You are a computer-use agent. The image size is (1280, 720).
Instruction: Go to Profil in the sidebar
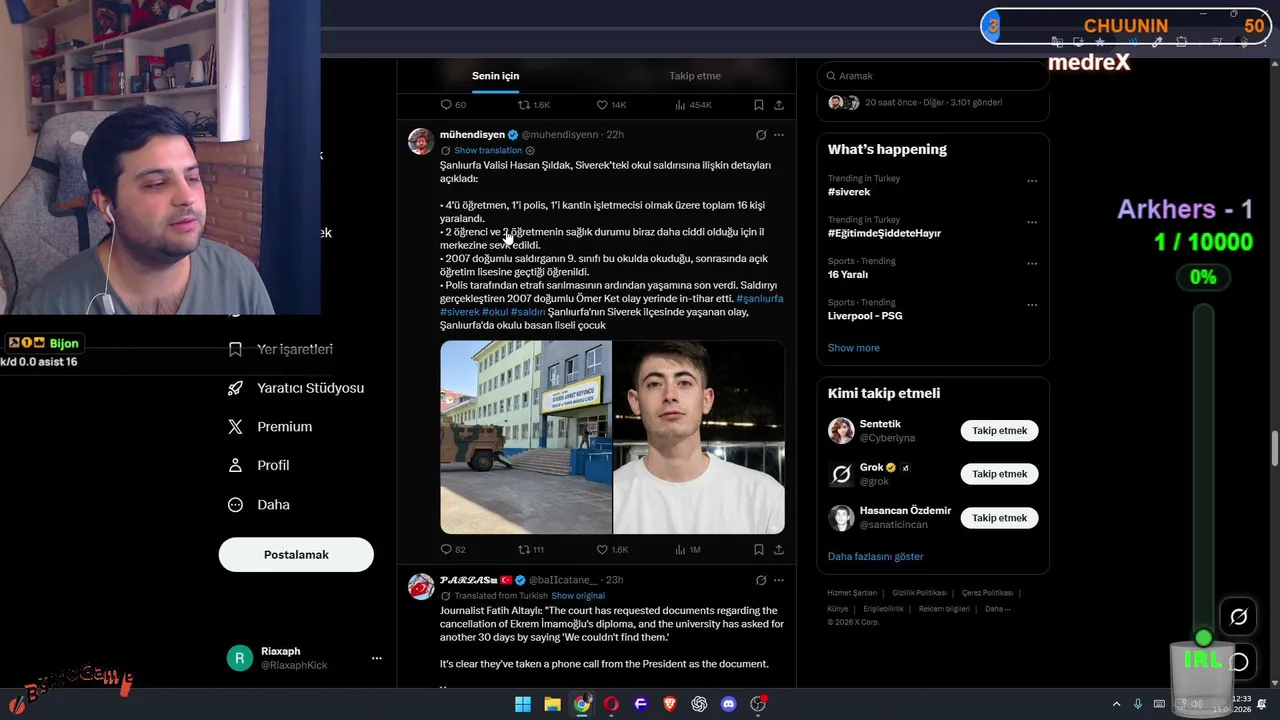pos(259,466)
